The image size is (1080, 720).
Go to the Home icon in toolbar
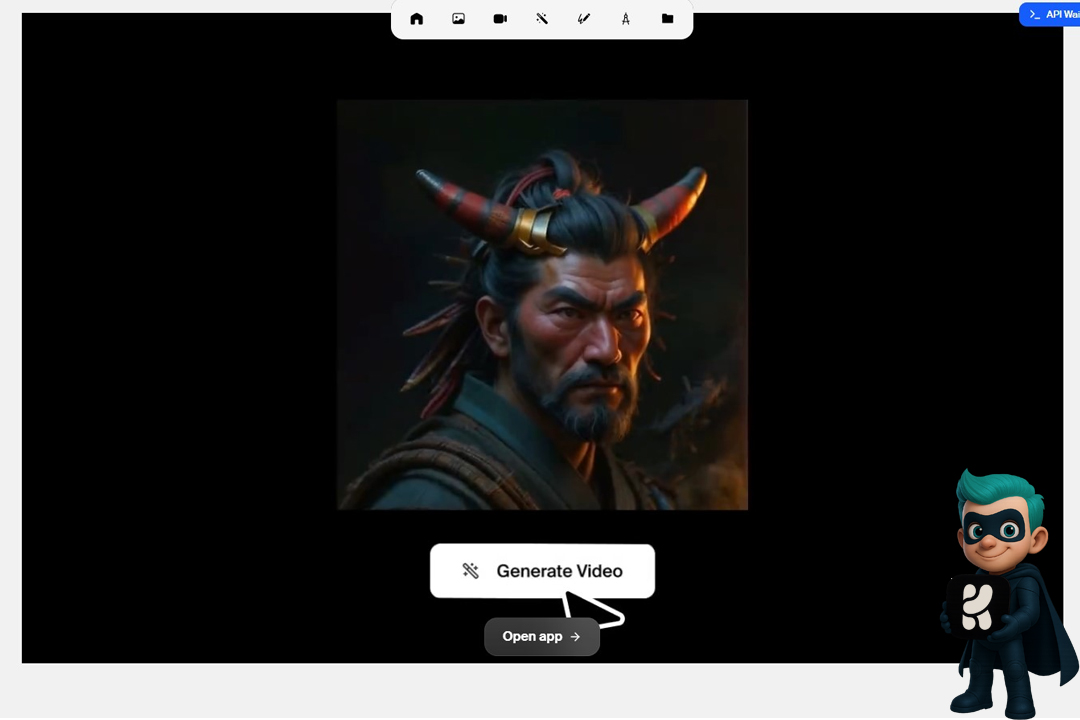pos(417,19)
